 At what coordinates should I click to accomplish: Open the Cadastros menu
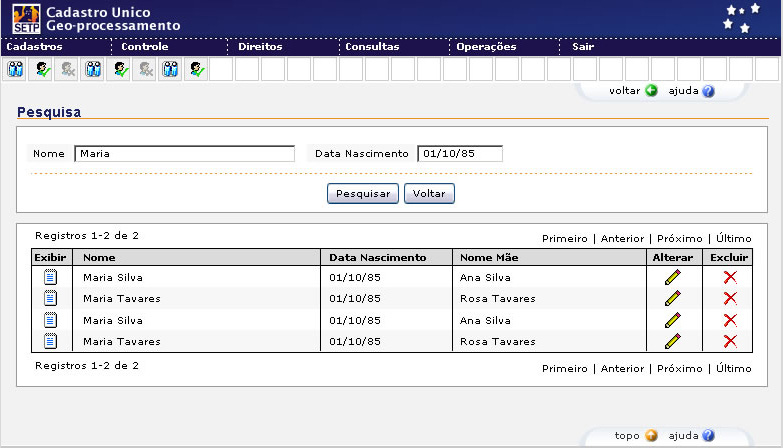pos(34,47)
